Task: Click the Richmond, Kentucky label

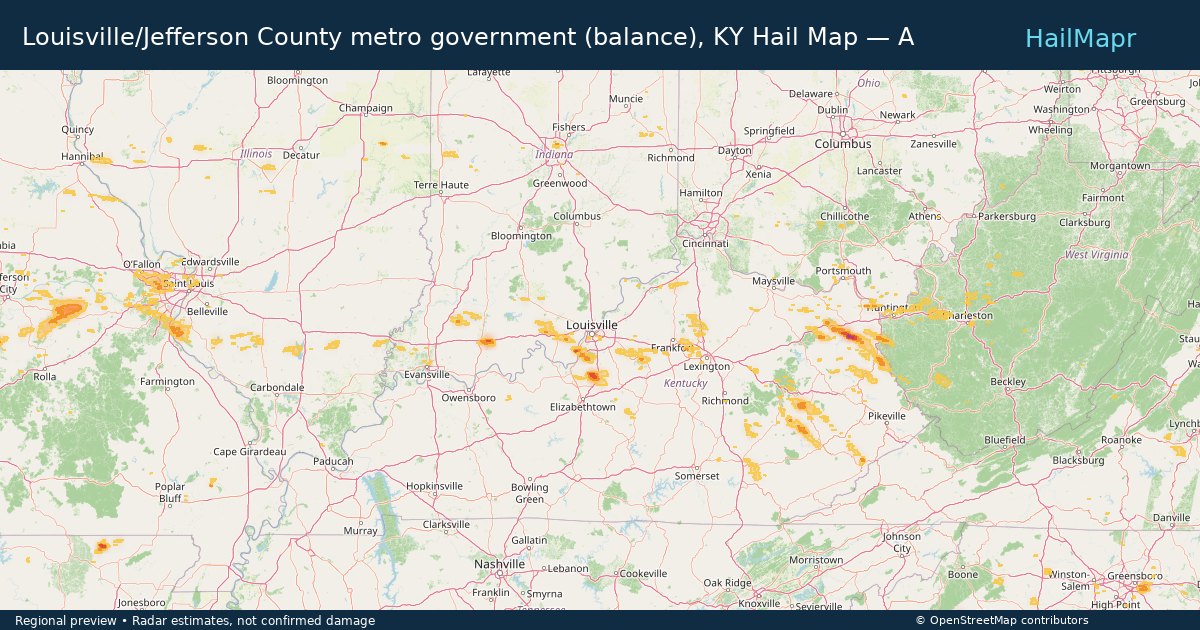Action: [725, 401]
